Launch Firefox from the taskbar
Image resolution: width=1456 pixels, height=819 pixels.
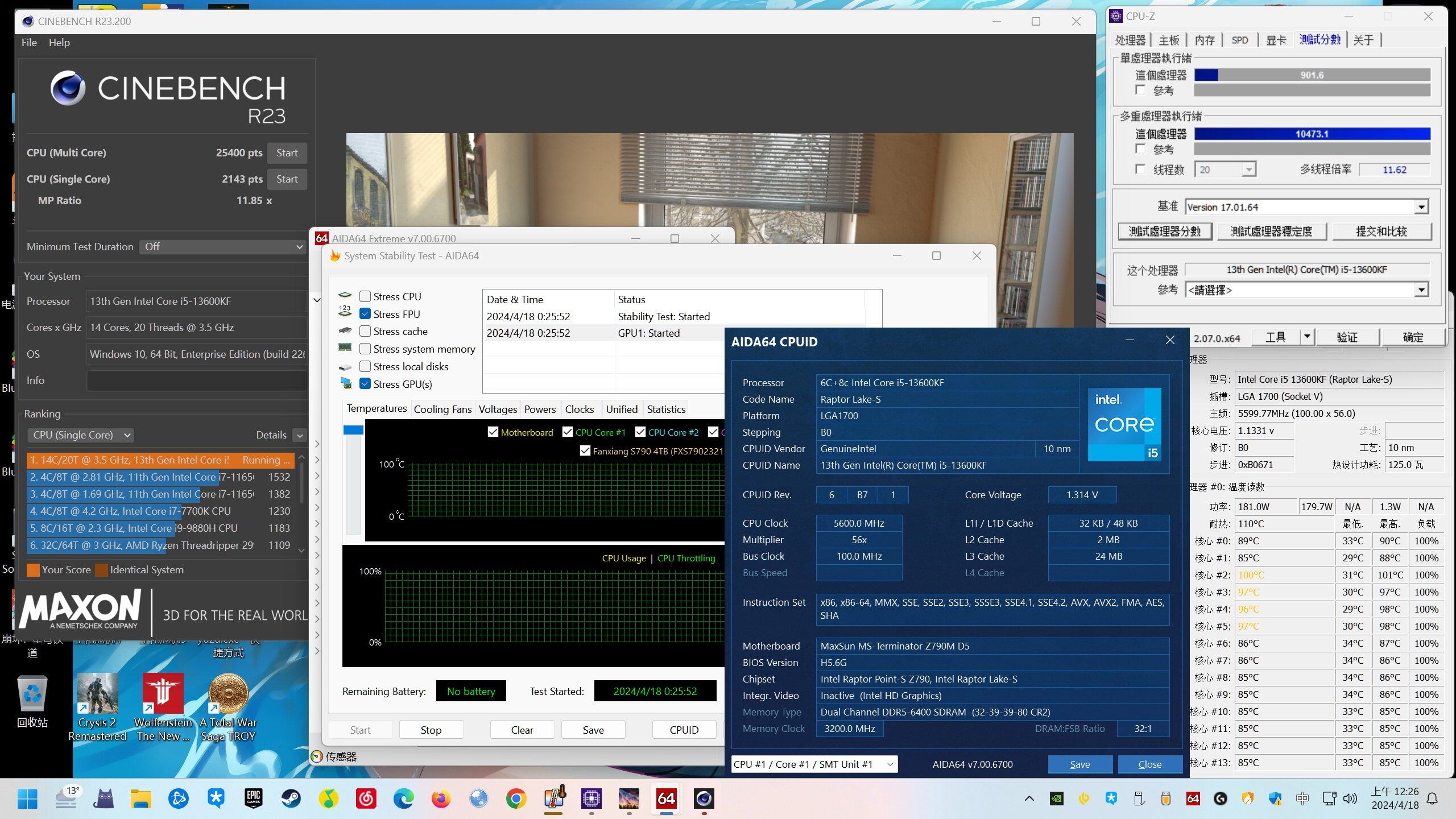[441, 799]
